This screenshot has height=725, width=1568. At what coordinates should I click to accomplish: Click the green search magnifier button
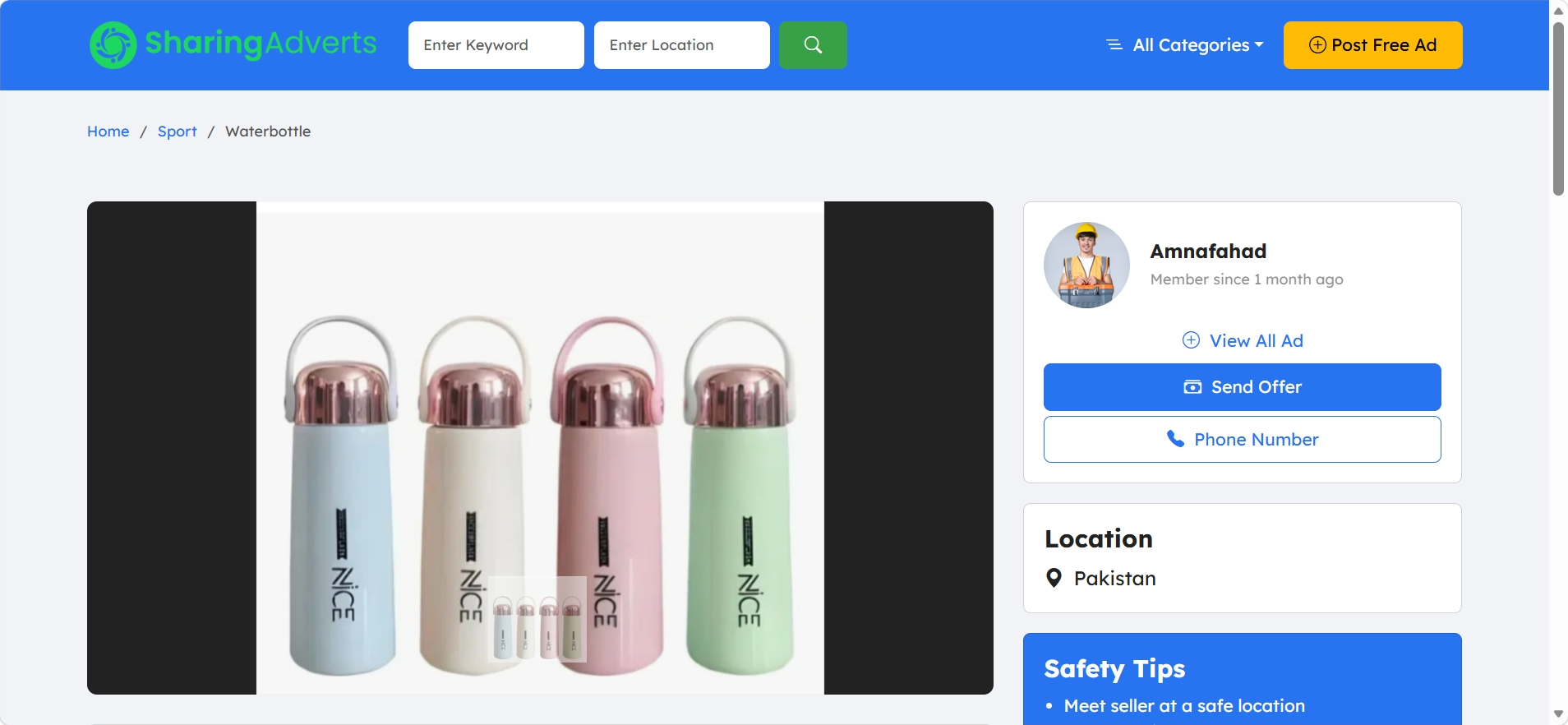pyautogui.click(x=813, y=45)
